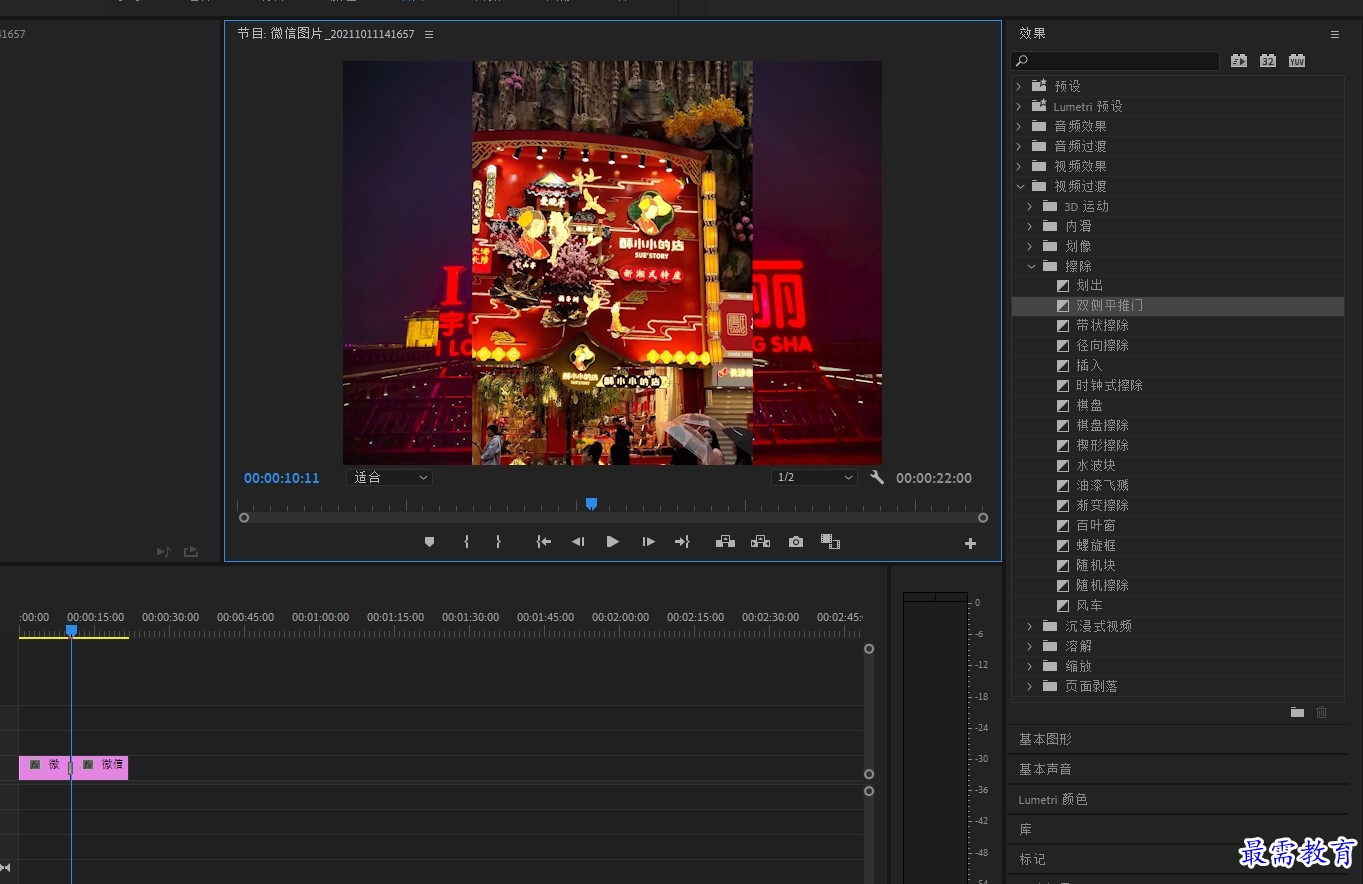Expand the Lumetri 预设 folder
Screen dimensions: 1363x884
tap(1019, 106)
